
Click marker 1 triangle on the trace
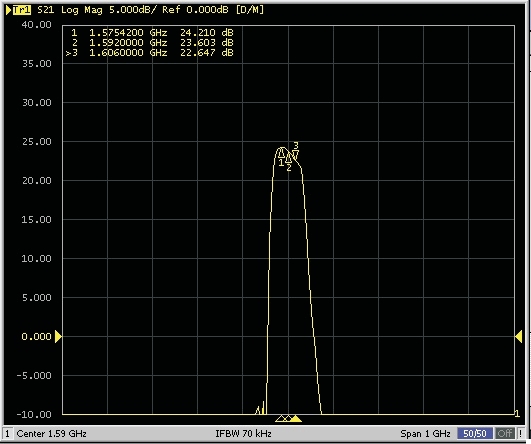pos(281,153)
